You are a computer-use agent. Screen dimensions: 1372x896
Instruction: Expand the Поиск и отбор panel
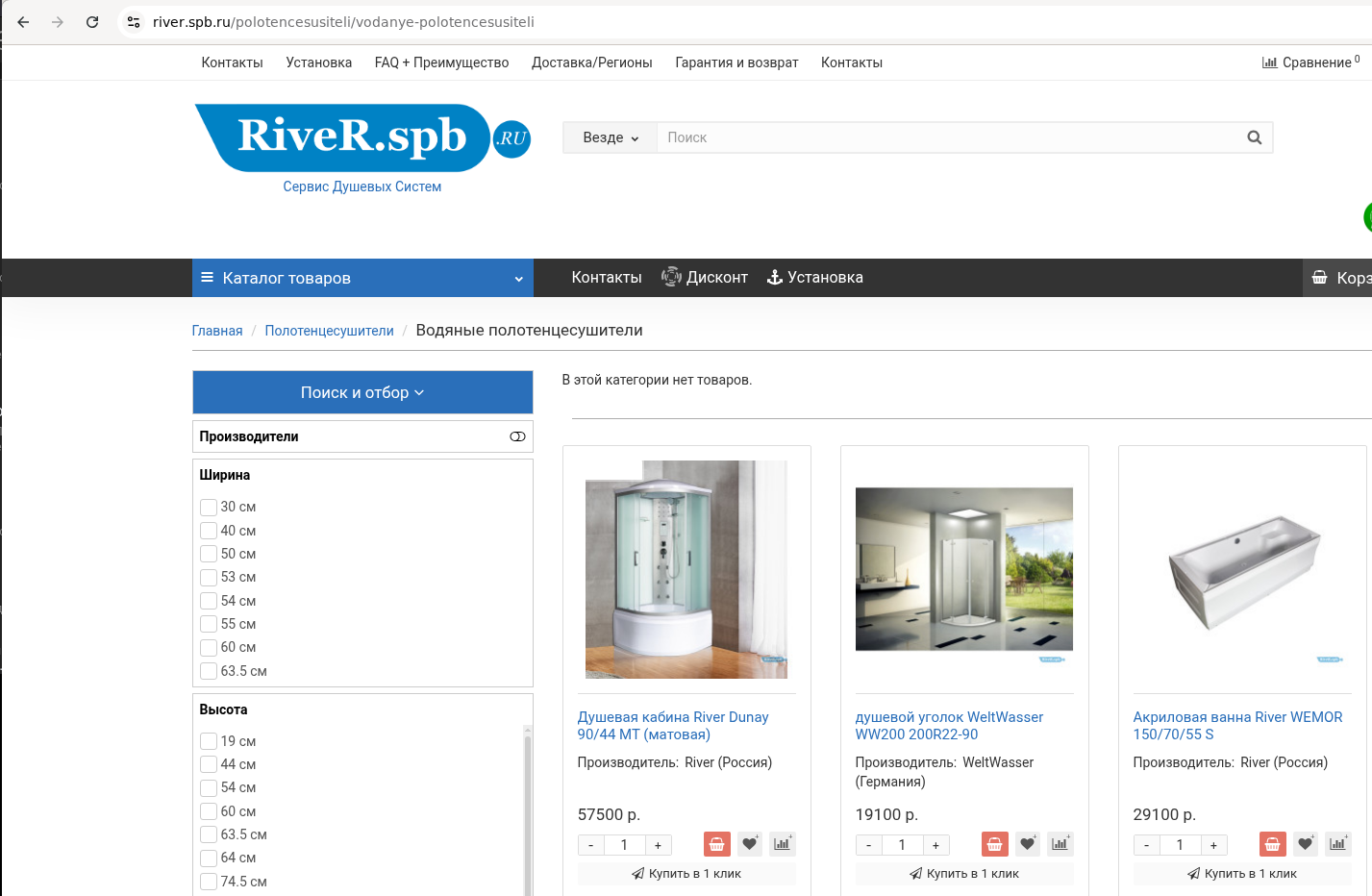tap(362, 392)
